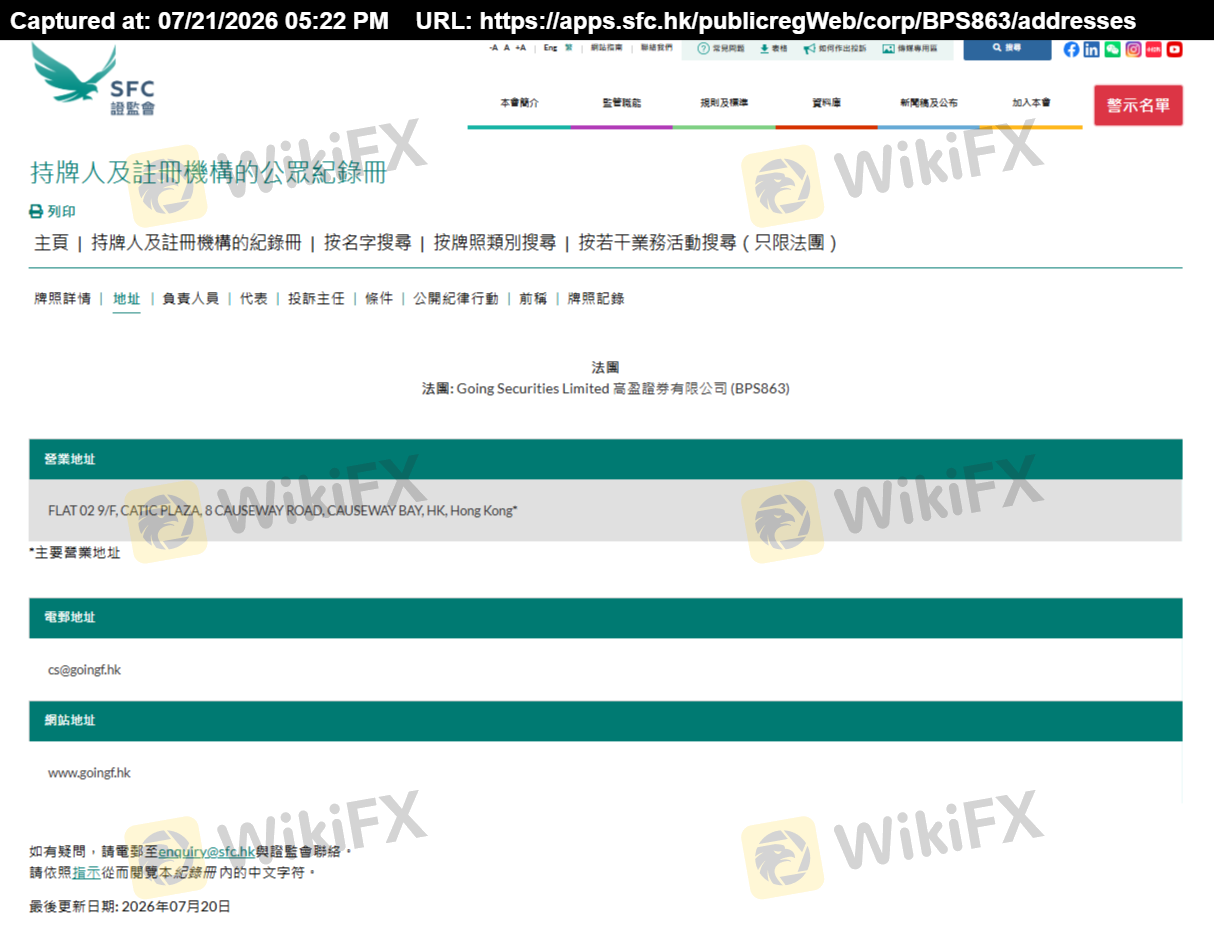Click 列印 print link
This screenshot has width=1214, height=926.
point(61,211)
